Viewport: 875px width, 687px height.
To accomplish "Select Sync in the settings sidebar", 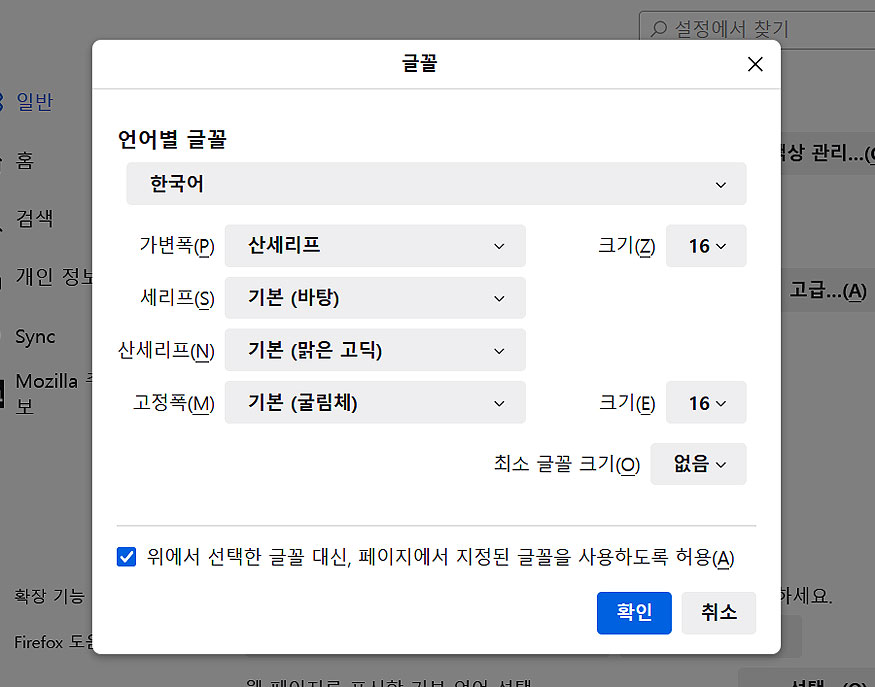I will click(35, 337).
